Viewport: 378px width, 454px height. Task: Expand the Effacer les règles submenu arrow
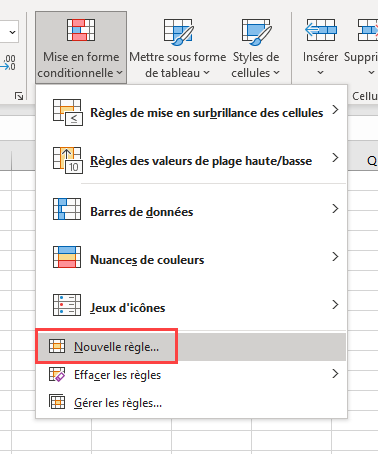[x=335, y=374]
